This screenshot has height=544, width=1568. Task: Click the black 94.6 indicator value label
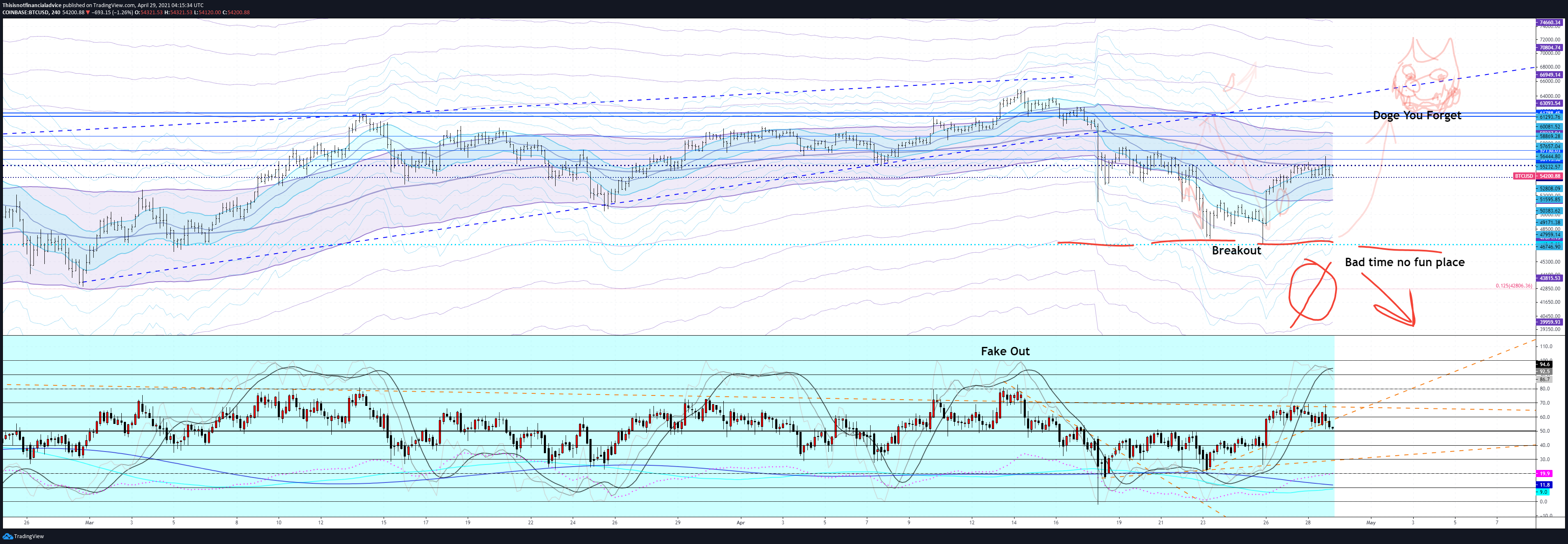tap(1544, 364)
